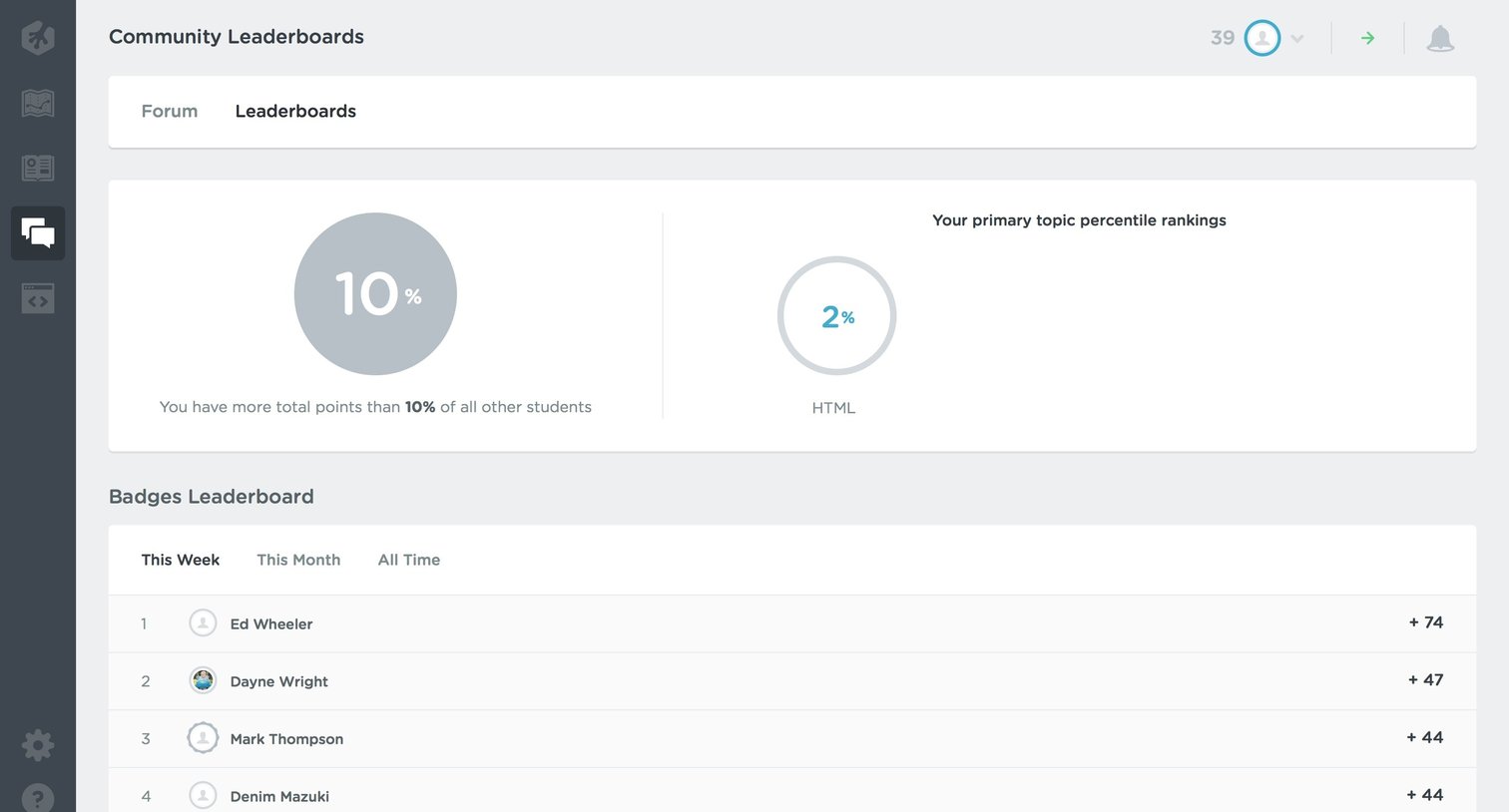Click the 10% total points circle
This screenshot has height=812, width=1509.
tap(375, 294)
